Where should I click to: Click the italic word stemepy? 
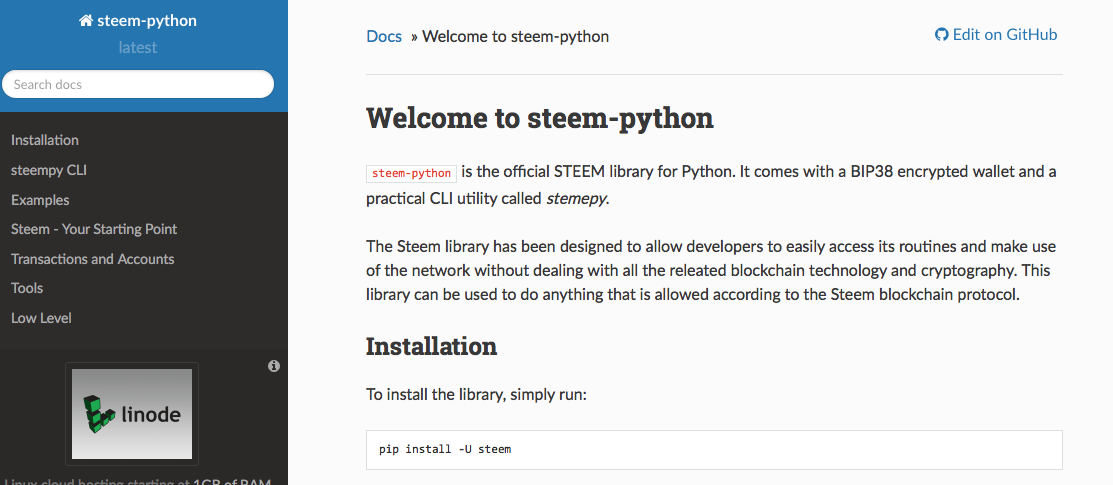click(576, 200)
